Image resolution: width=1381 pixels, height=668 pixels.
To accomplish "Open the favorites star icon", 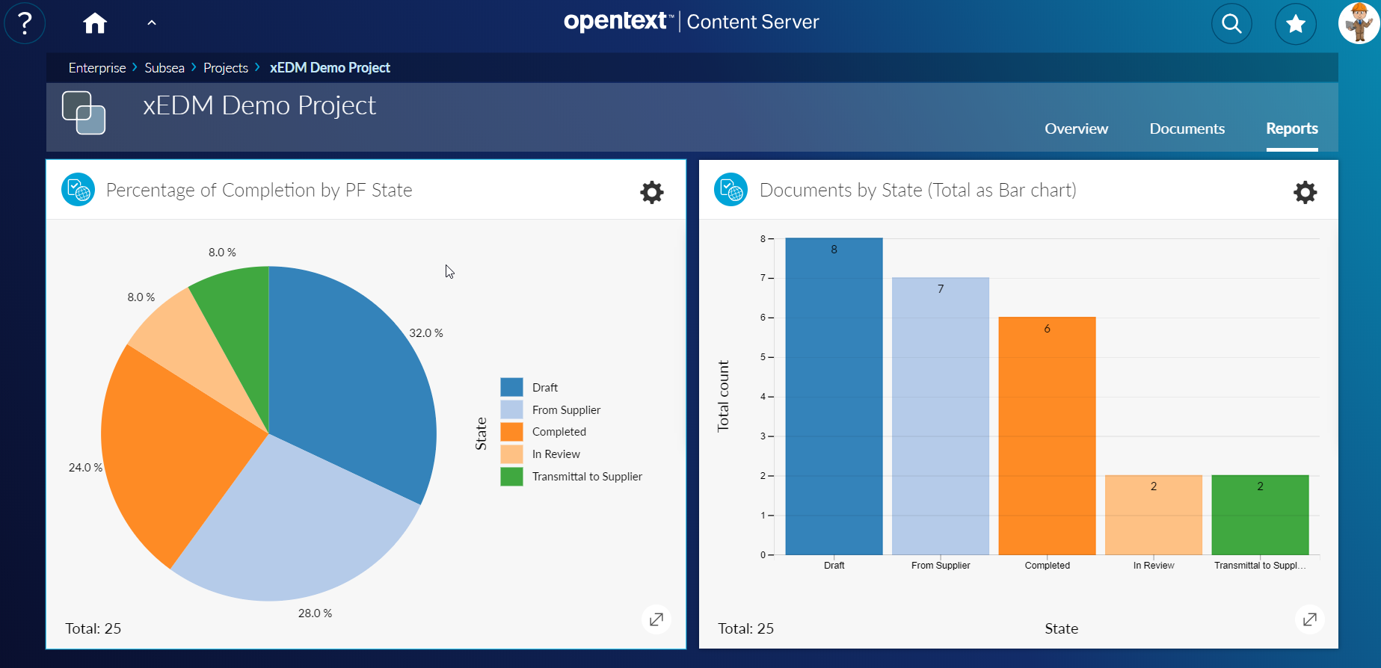I will pos(1296,24).
